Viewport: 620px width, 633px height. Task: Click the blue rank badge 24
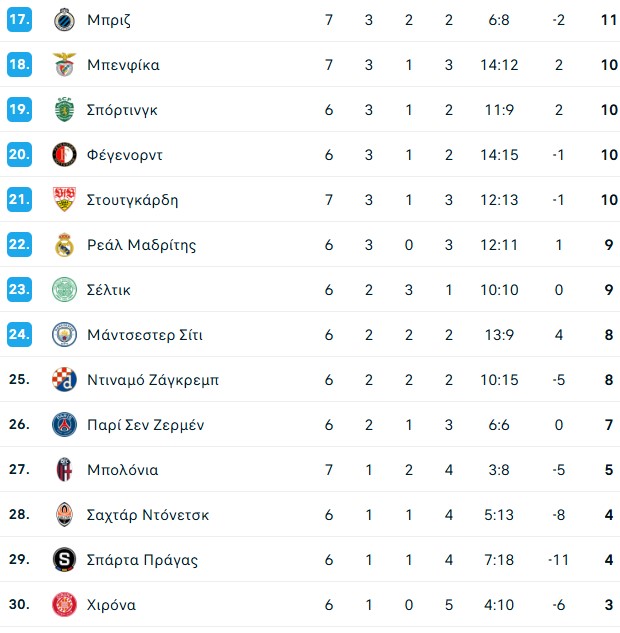19,334
